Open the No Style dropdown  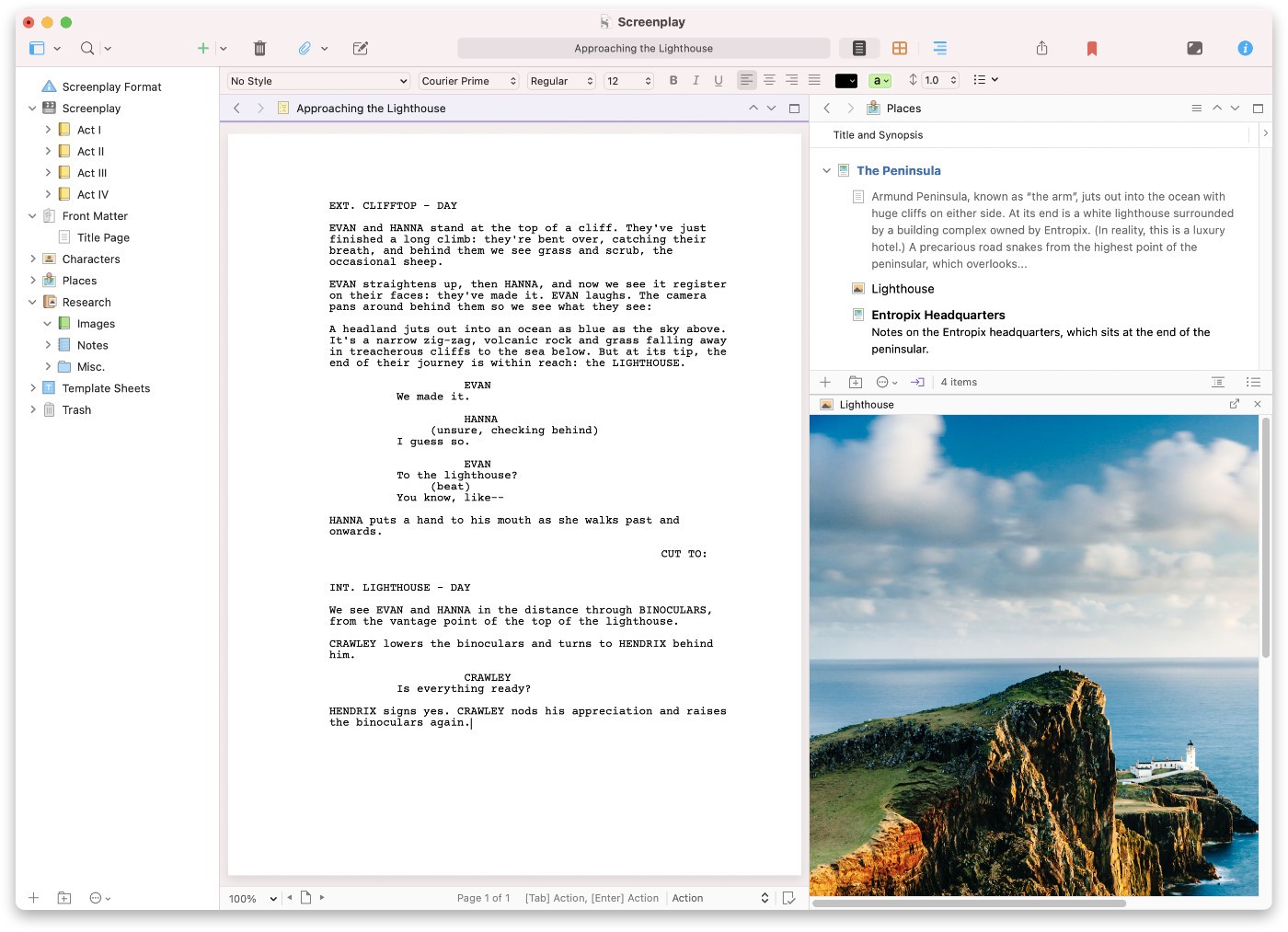317,81
